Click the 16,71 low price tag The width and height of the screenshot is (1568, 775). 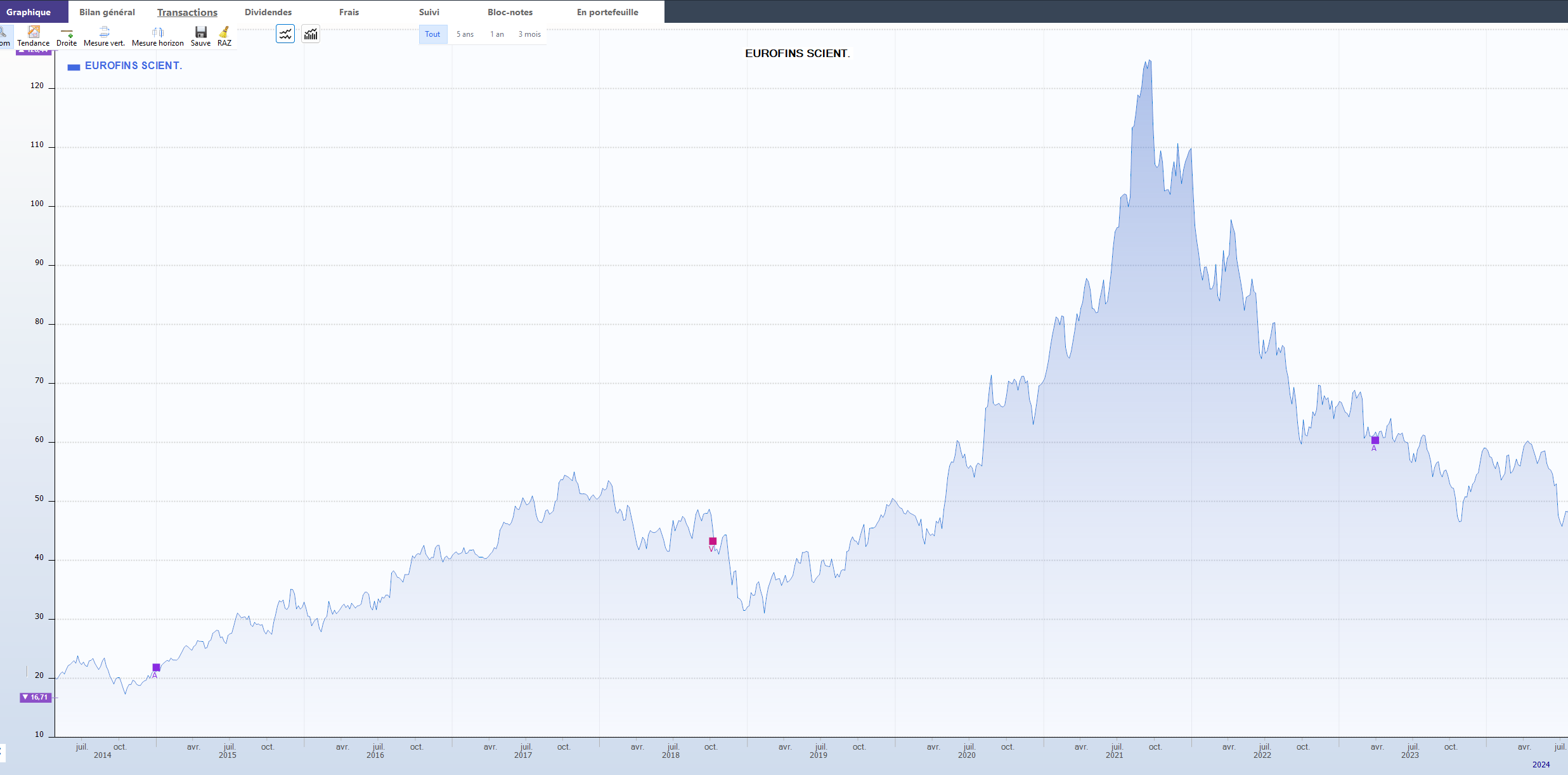point(36,697)
